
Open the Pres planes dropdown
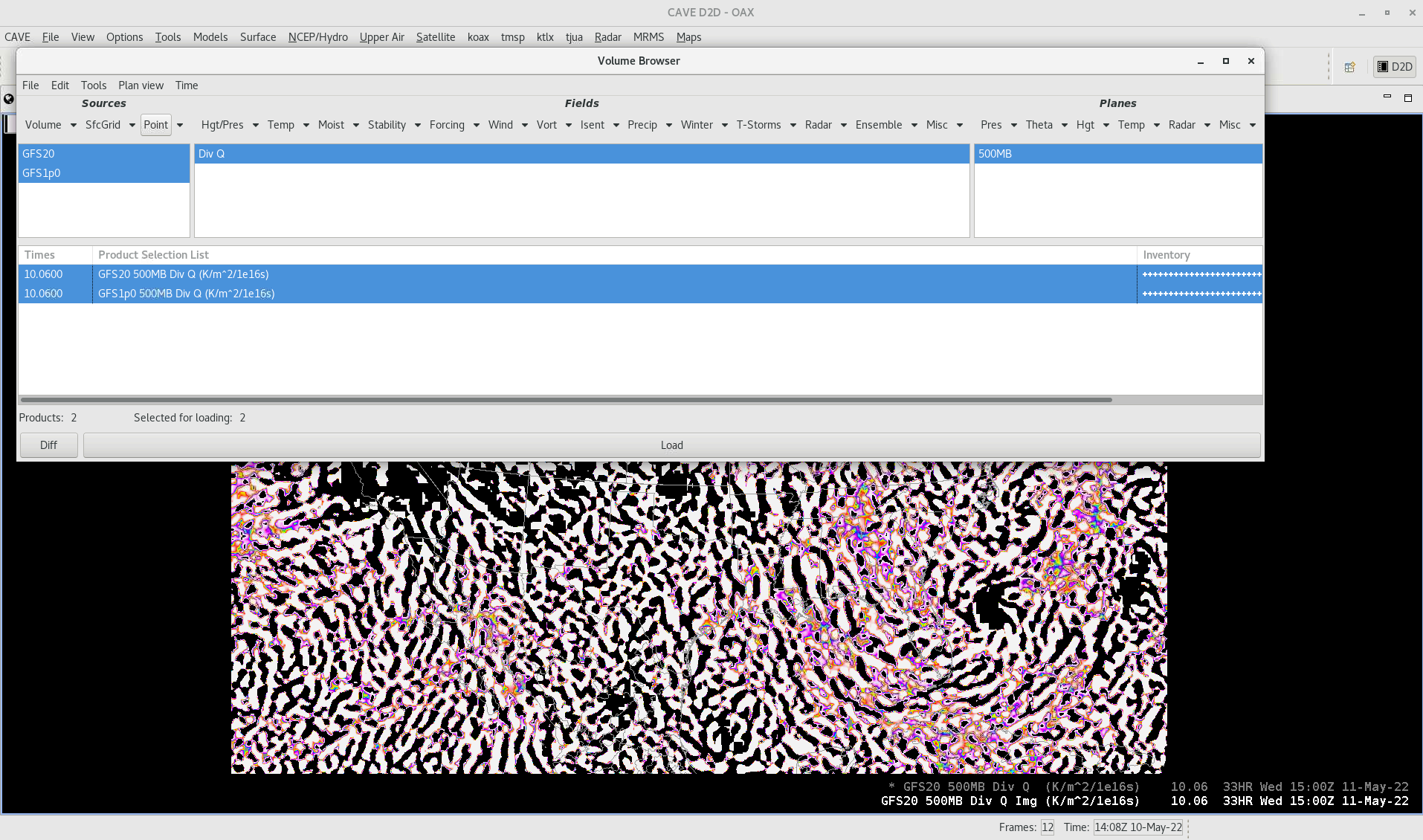998,125
